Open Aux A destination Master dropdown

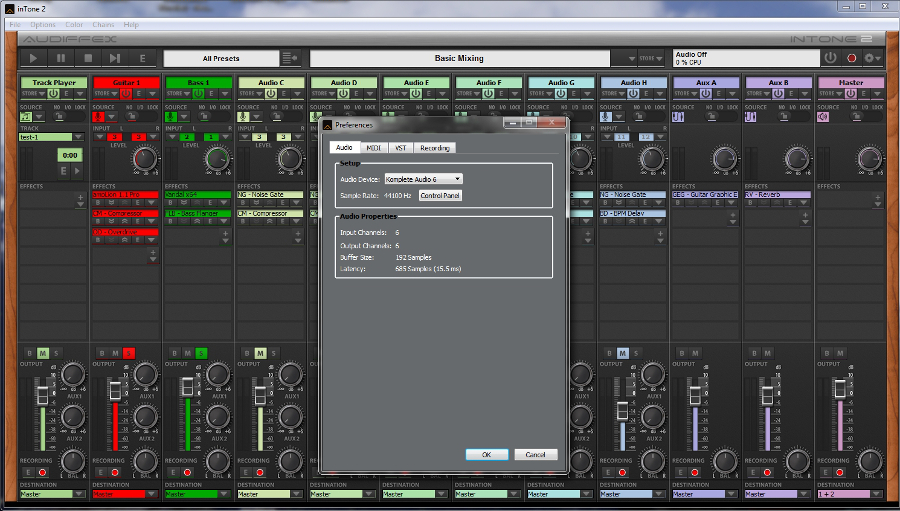click(x=731, y=494)
